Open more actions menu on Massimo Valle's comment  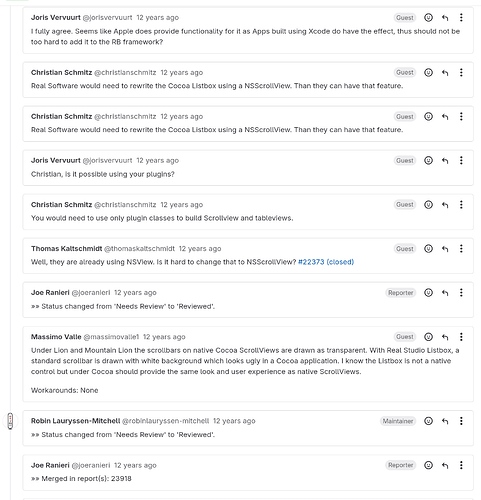click(x=461, y=337)
